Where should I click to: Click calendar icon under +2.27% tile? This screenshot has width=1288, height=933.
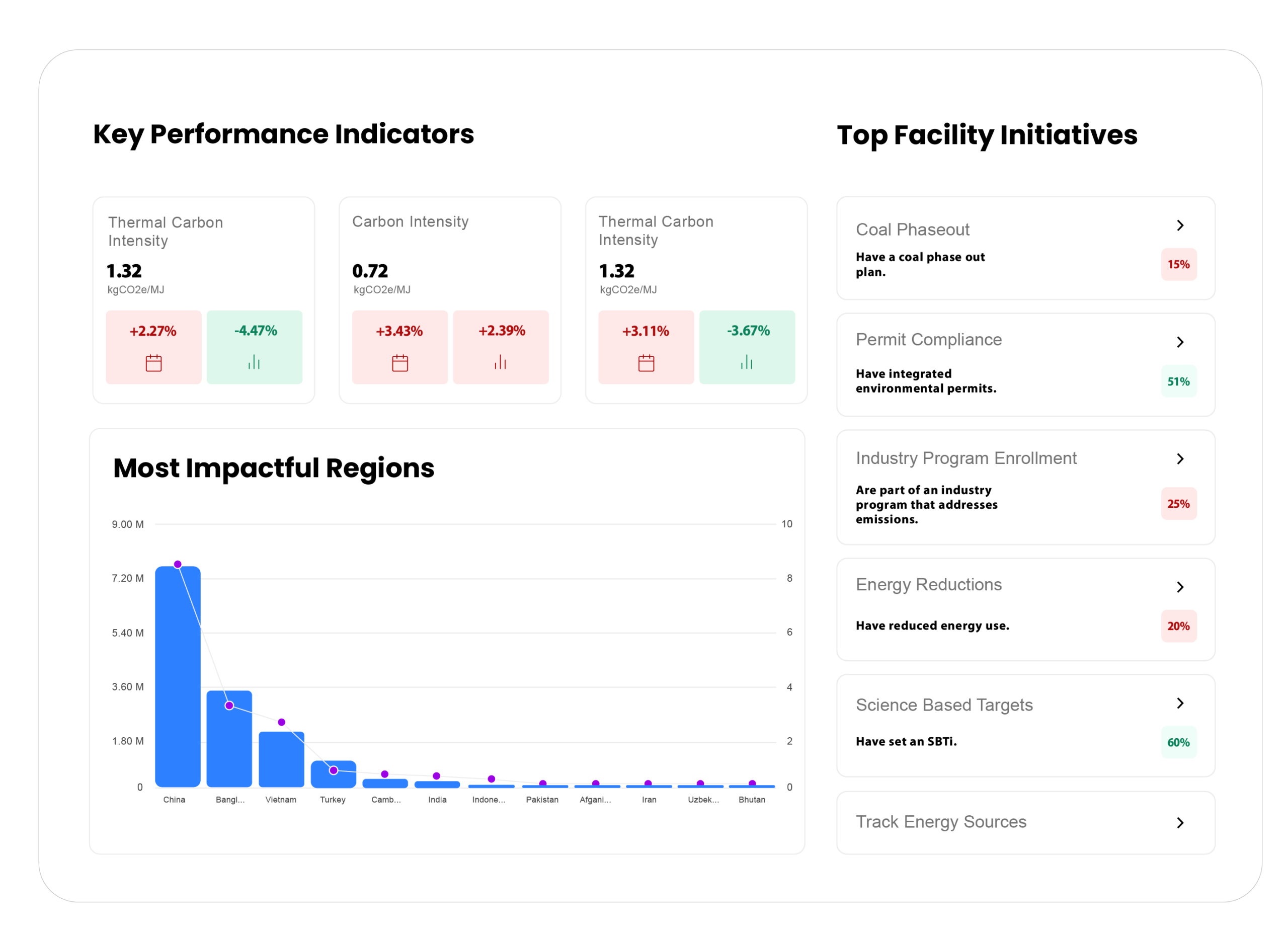pos(153,363)
